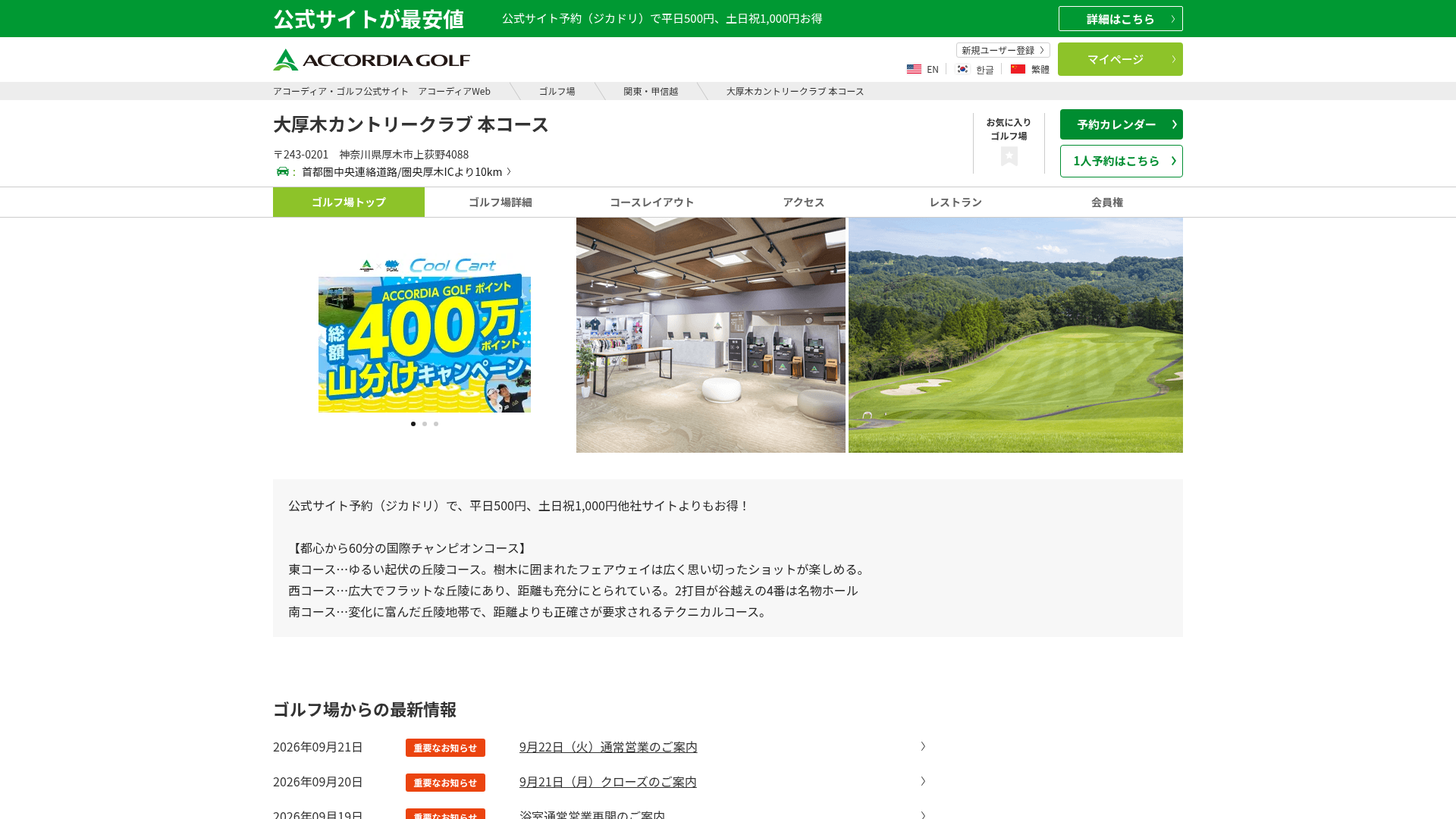Click the chevron arrow on 9月21日 news row
Screen dimensions: 1456x819
click(923, 781)
